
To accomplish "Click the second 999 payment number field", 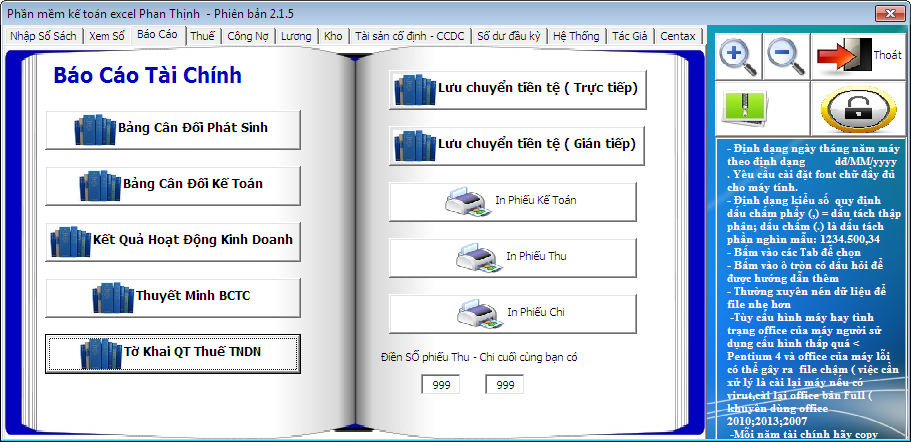I will [505, 384].
